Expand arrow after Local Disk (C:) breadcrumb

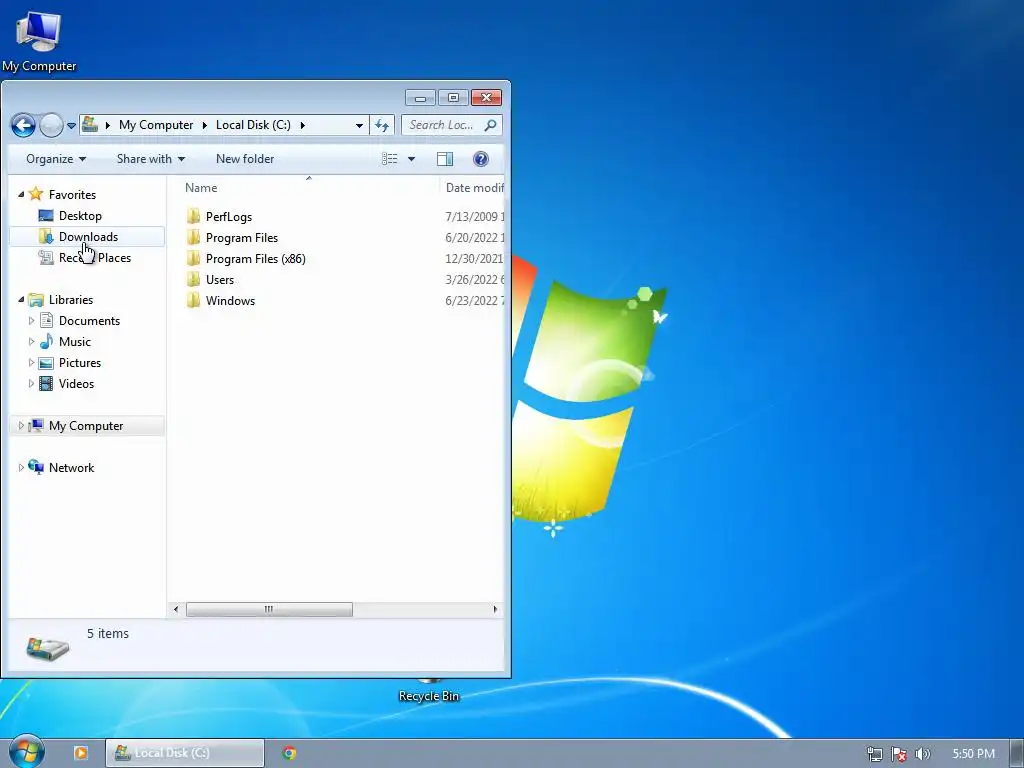pyautogui.click(x=302, y=125)
